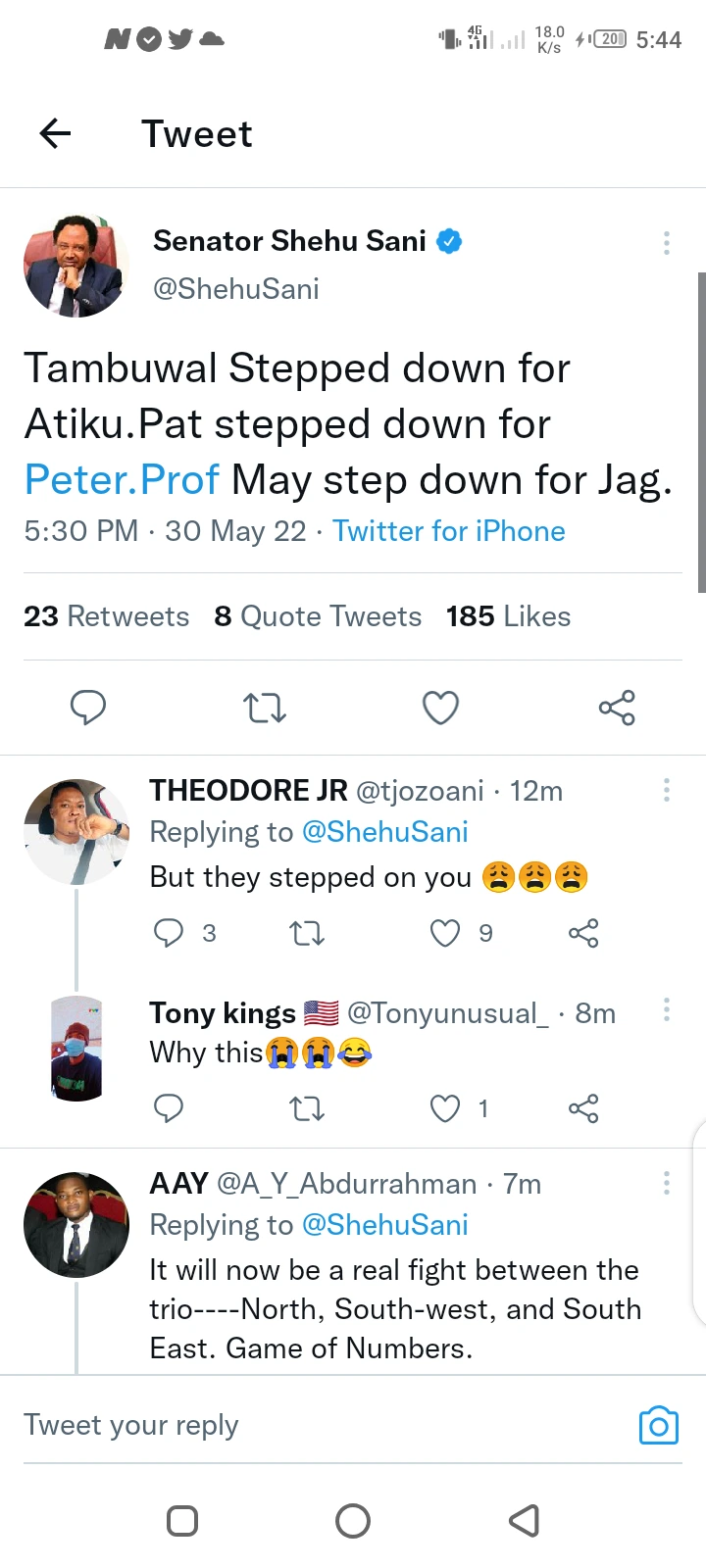Retweet the main Shehu Sani tweet
Screen dimensions: 706x1568
click(x=265, y=707)
